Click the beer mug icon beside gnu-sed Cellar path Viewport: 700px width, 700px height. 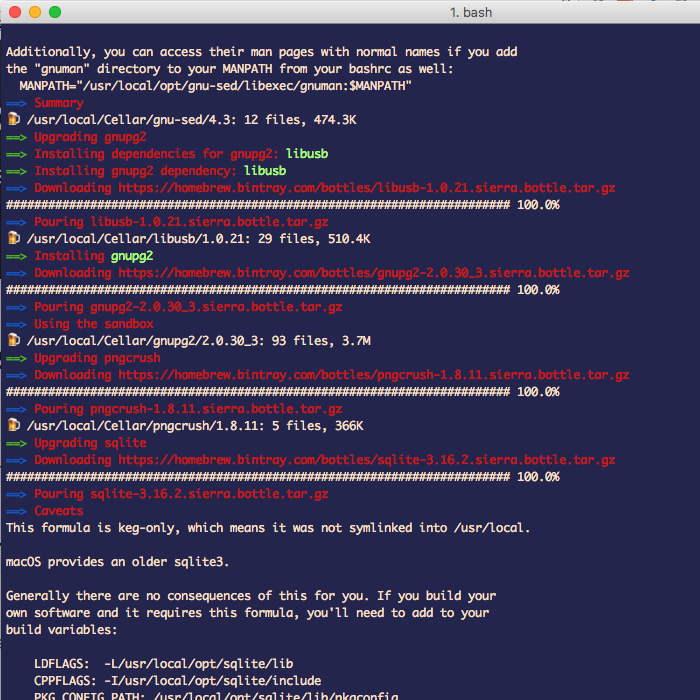[x=13, y=120]
